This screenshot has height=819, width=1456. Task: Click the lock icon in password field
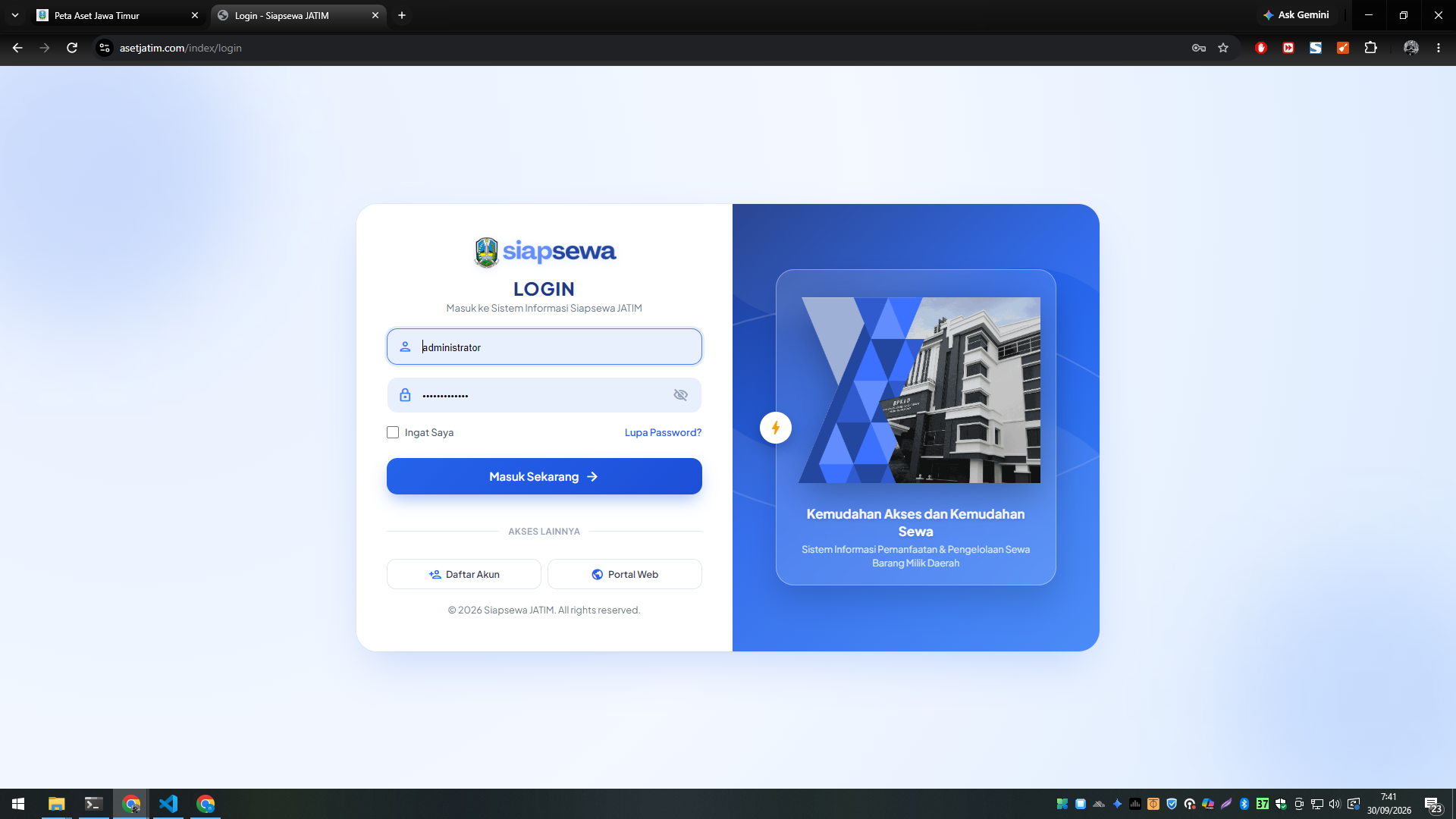point(405,395)
